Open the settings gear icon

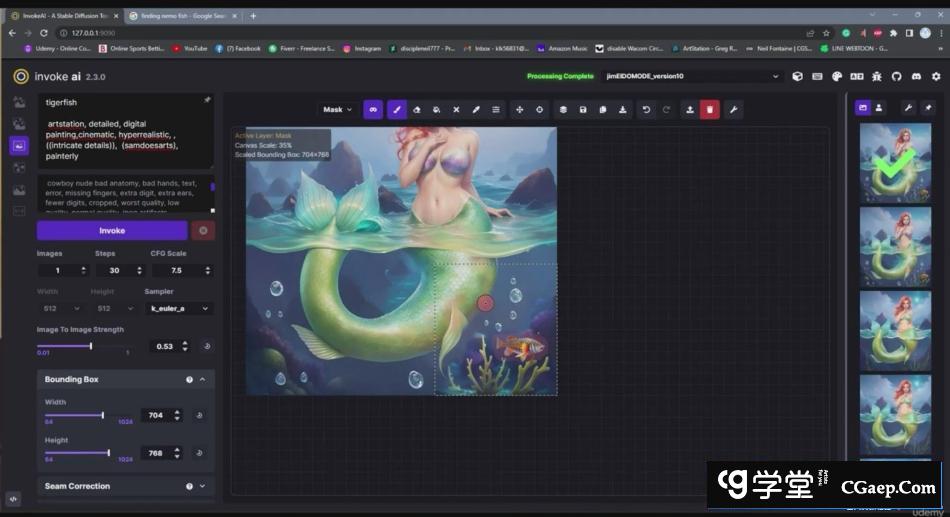[x=936, y=76]
